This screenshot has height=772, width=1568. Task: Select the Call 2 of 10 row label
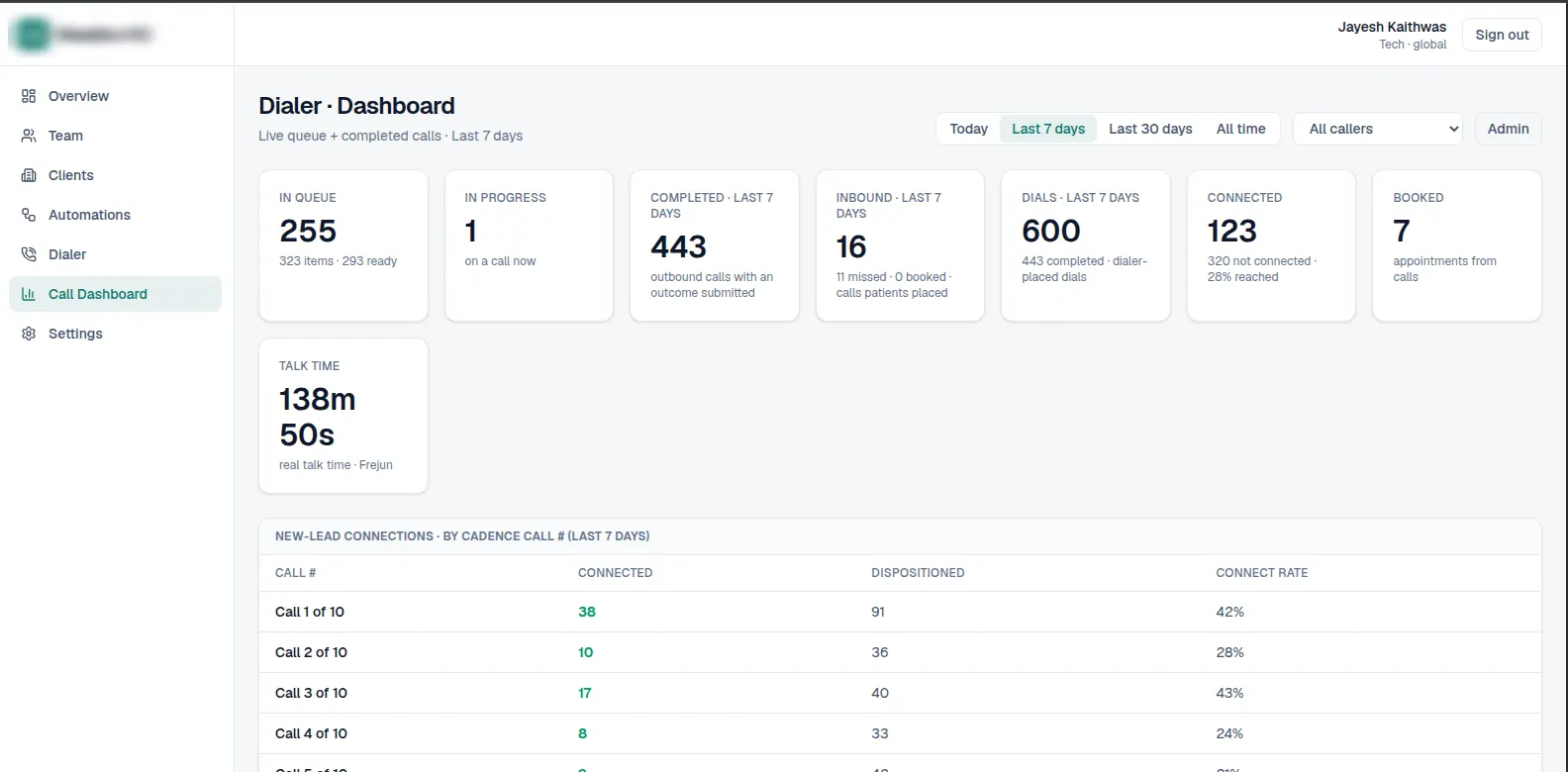311,652
